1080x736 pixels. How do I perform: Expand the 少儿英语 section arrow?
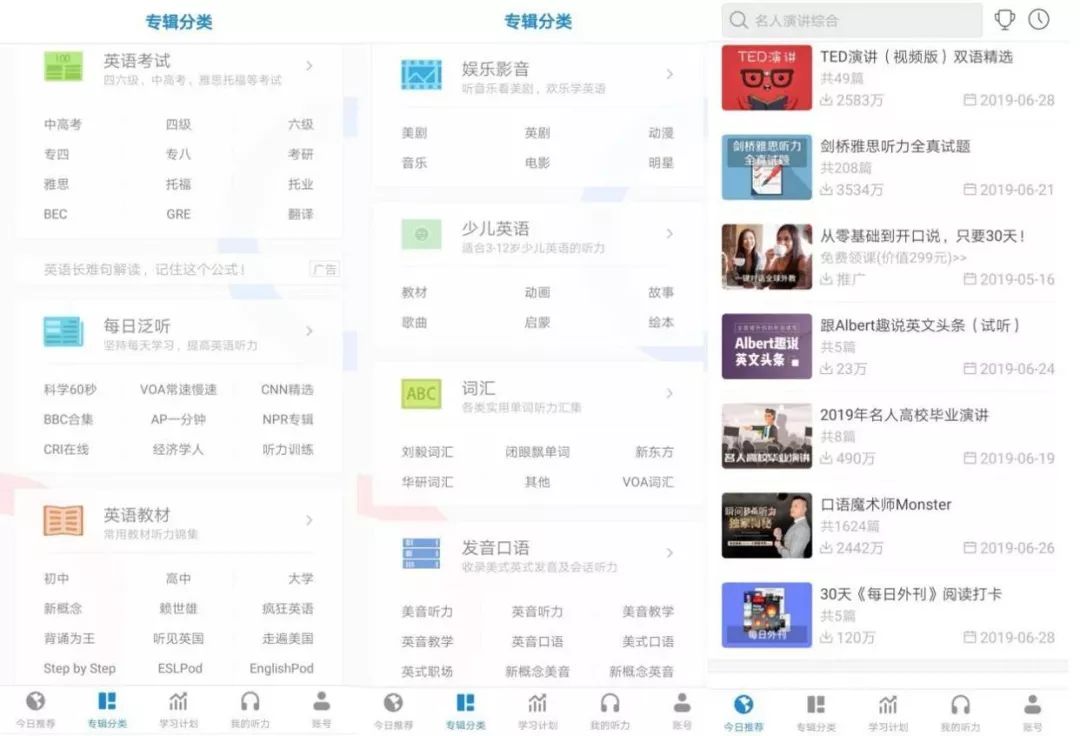[x=669, y=234]
